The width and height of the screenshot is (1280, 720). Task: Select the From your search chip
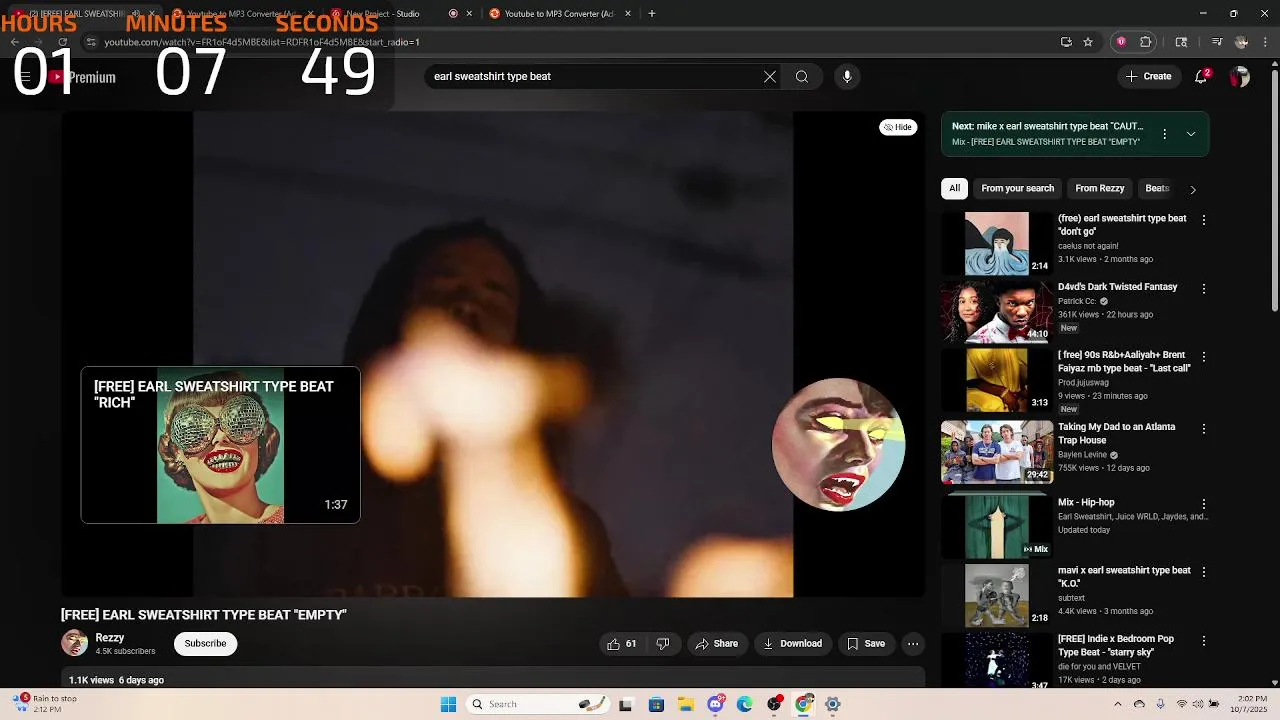tap(1017, 188)
